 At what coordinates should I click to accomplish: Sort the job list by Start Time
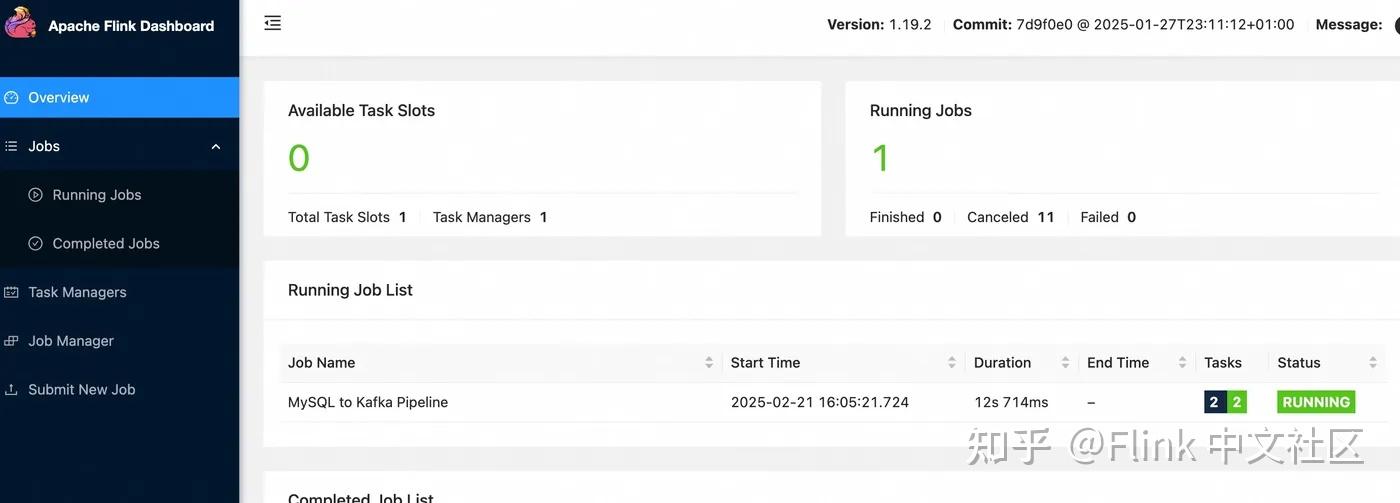(x=952, y=363)
